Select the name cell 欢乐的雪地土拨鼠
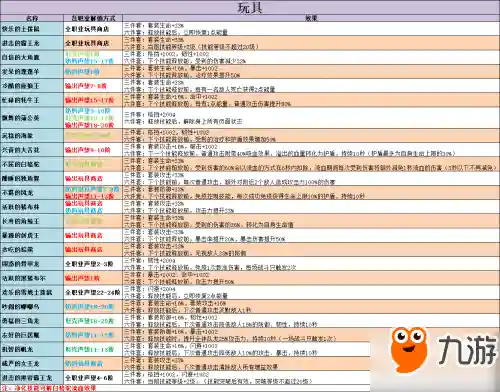 pos(32,293)
